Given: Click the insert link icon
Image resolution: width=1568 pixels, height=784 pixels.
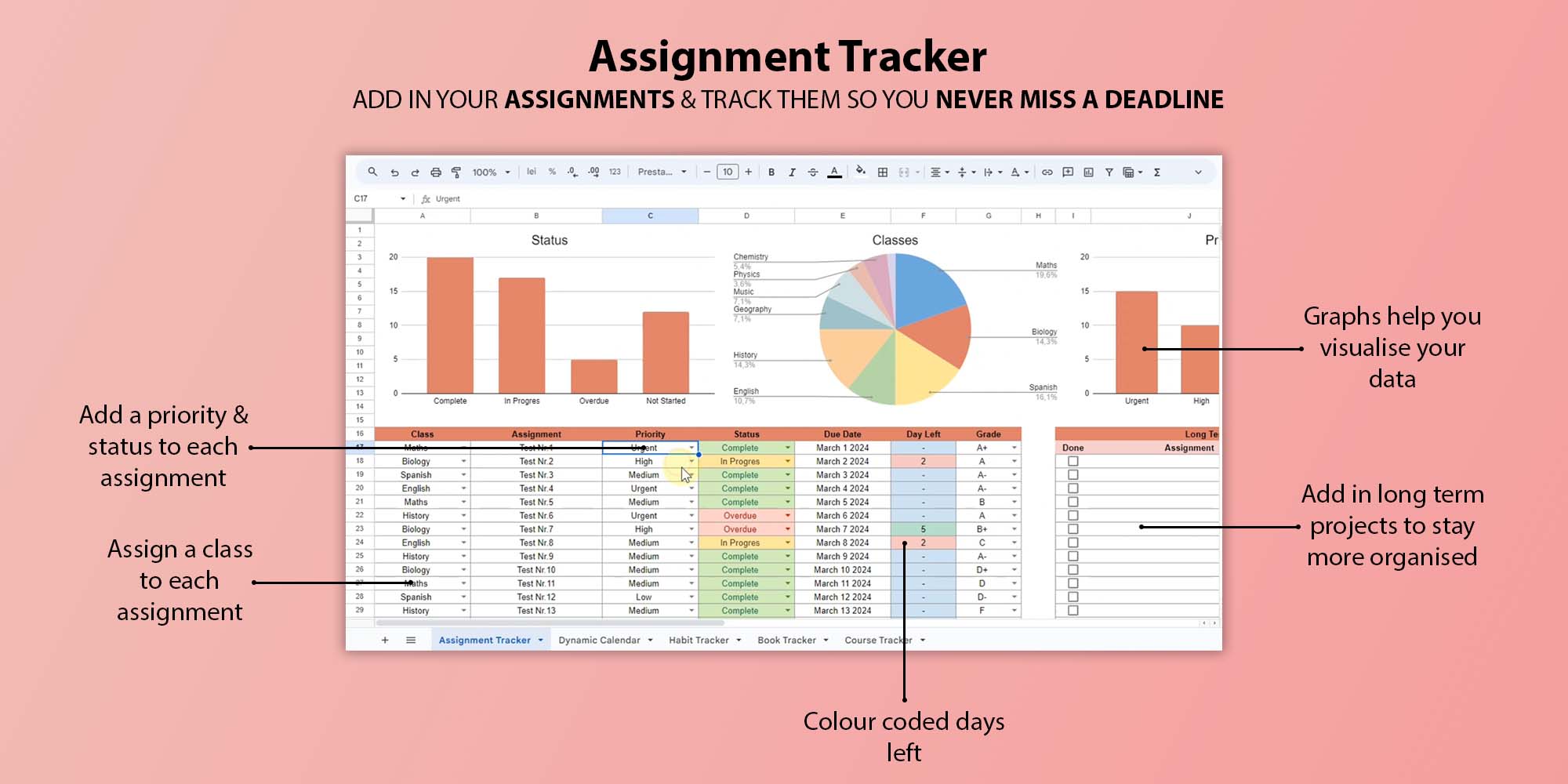Looking at the screenshot, I should (1047, 172).
